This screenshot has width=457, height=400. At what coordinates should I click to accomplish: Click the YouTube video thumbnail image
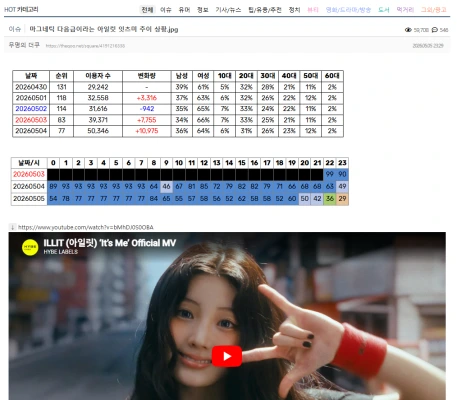tap(227, 316)
